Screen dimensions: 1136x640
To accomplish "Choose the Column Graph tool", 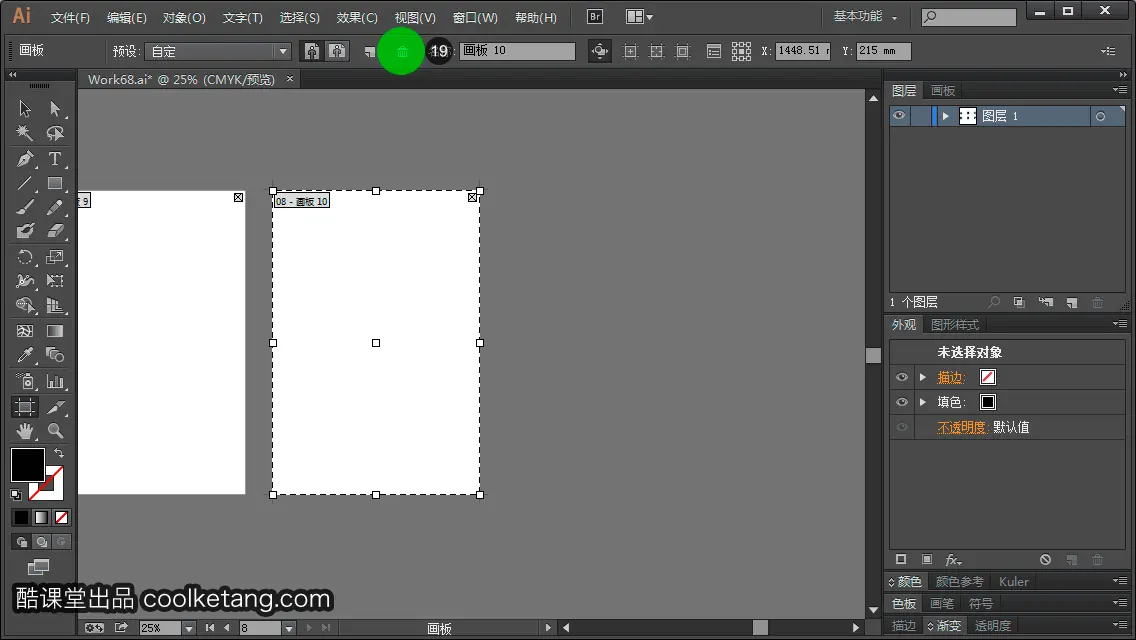I will coord(55,381).
